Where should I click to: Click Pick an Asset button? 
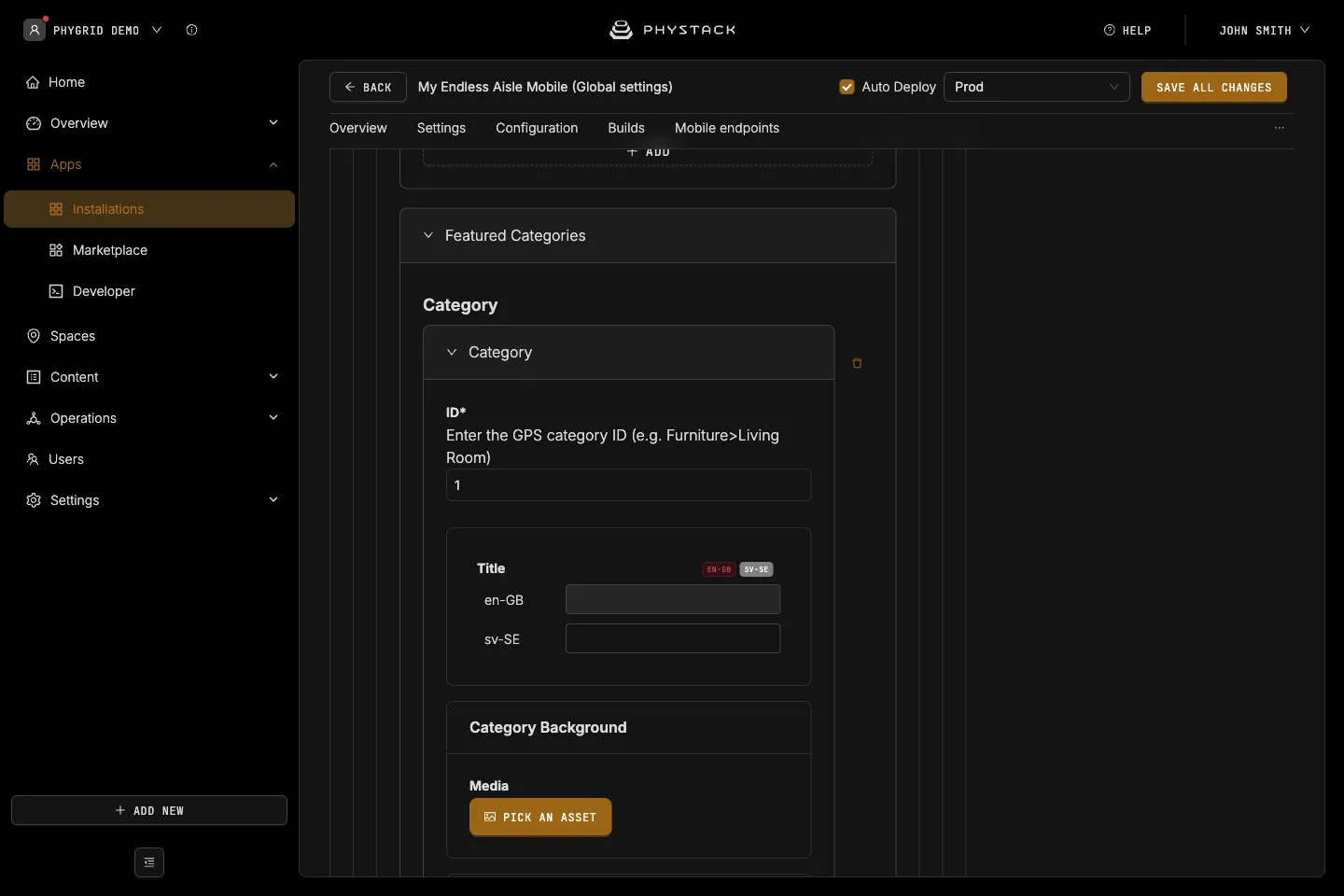(x=540, y=817)
